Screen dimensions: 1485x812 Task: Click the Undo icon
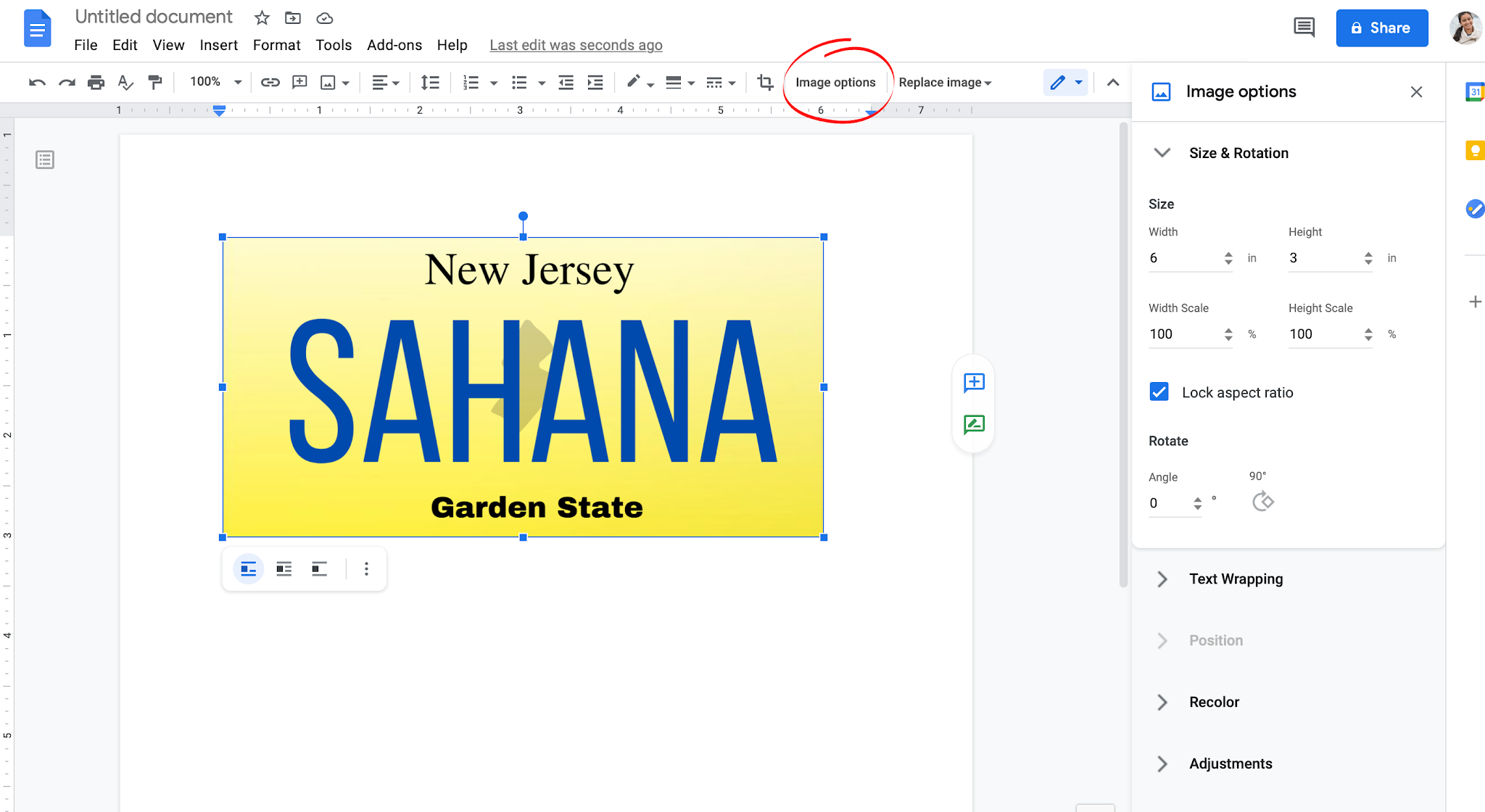37,82
